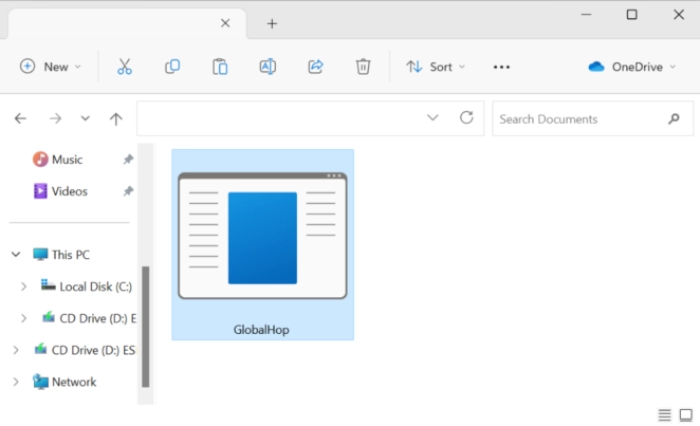Viewport: 700px width, 426px height.
Task: Navigate back to previous folder
Action: pos(21,119)
